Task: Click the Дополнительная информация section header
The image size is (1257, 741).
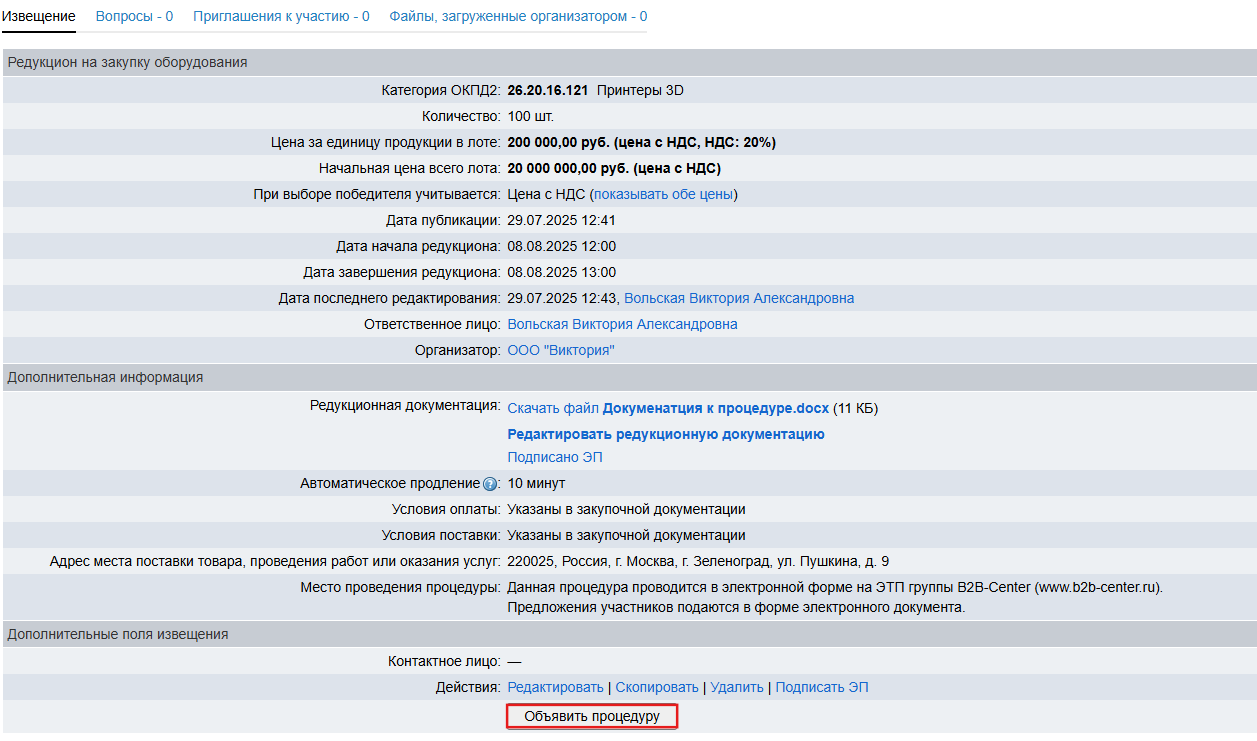Action: click(105, 377)
